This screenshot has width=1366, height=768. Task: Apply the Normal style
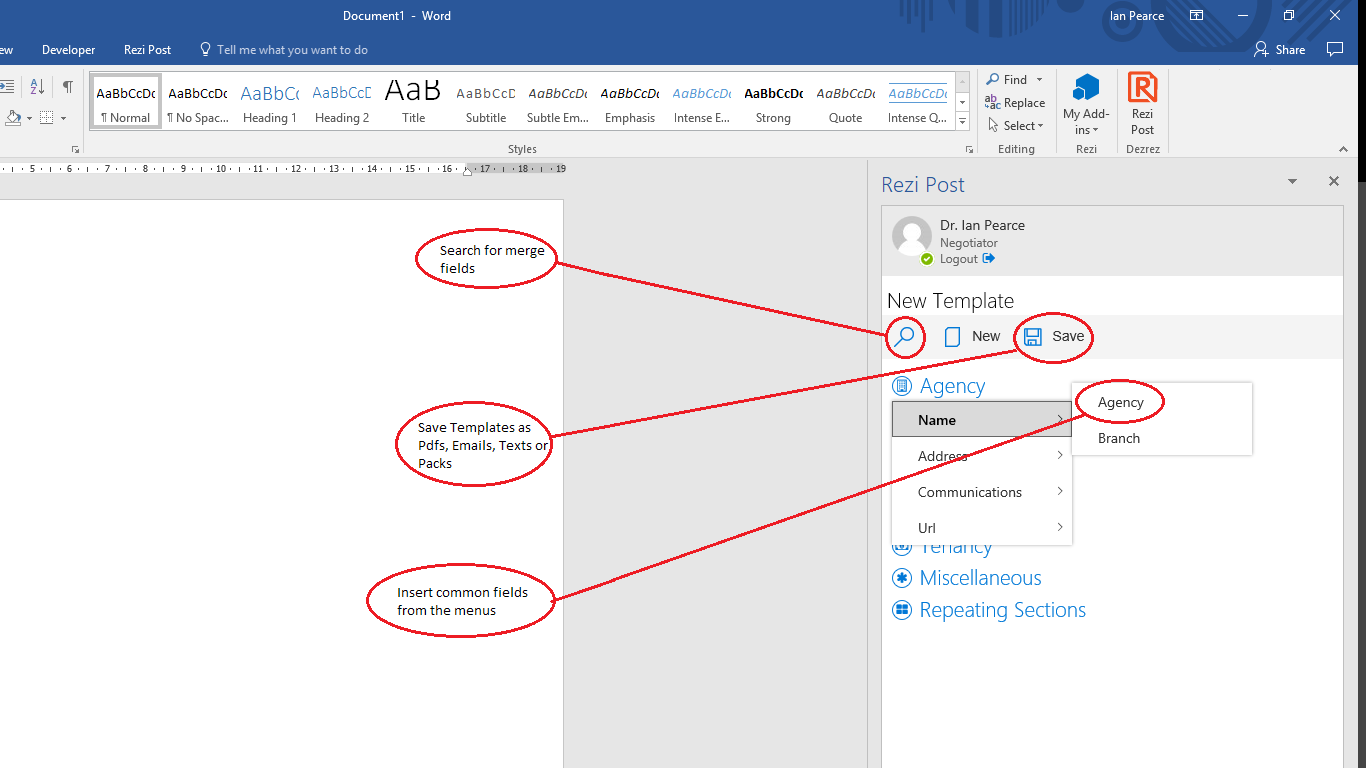pos(126,103)
